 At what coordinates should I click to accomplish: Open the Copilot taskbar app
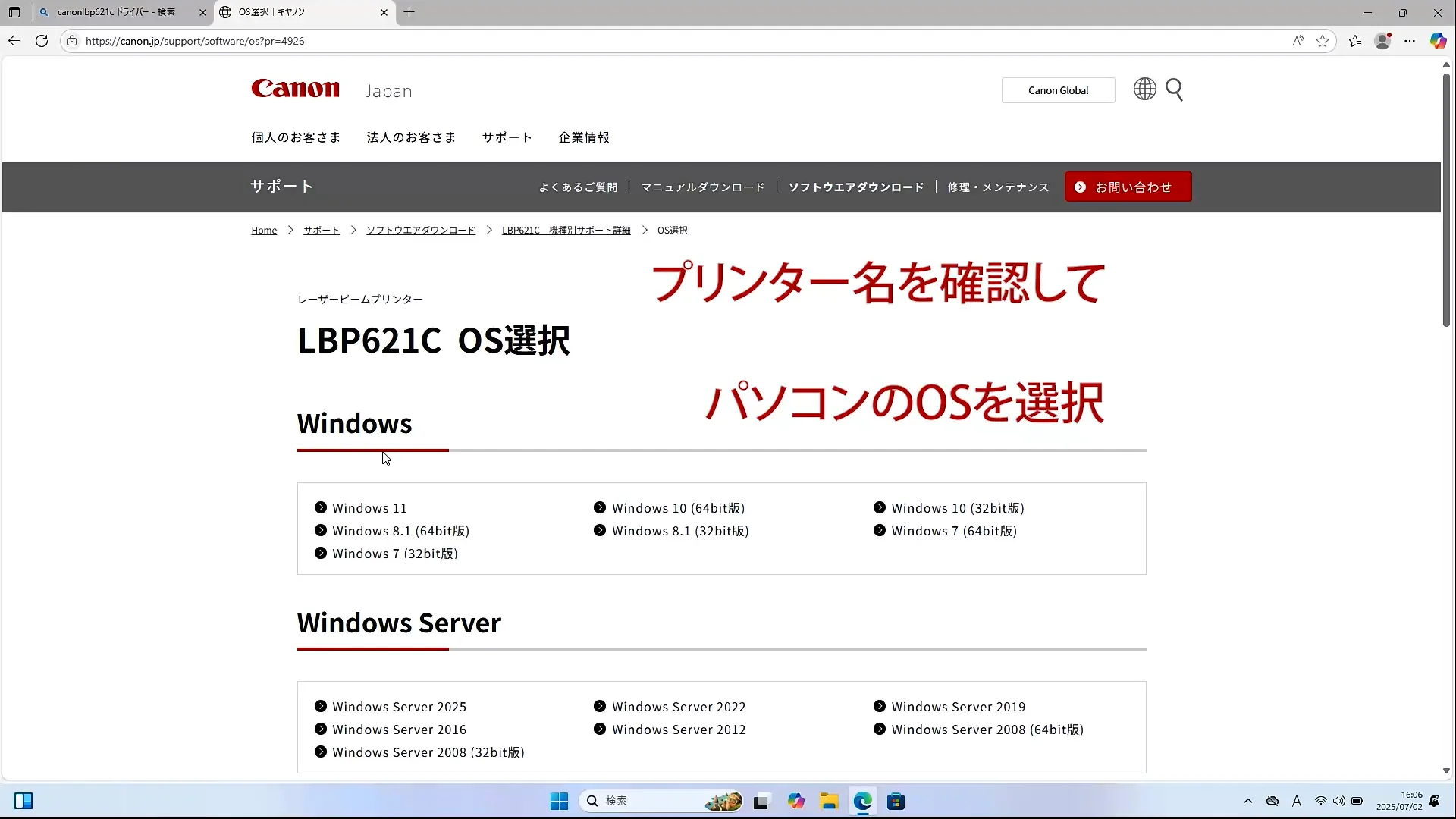(795, 802)
